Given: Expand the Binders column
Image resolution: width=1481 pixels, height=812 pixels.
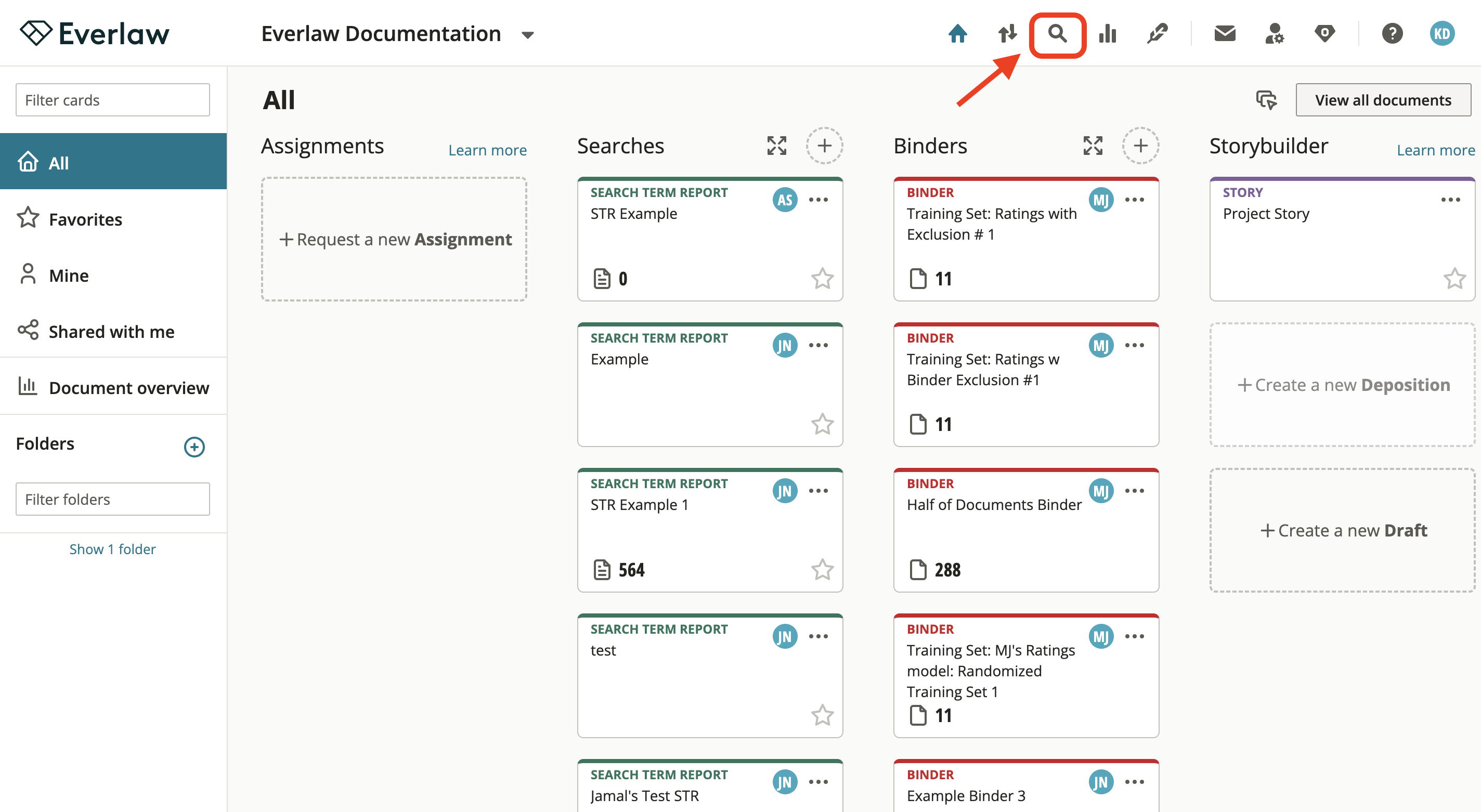Looking at the screenshot, I should point(1093,146).
